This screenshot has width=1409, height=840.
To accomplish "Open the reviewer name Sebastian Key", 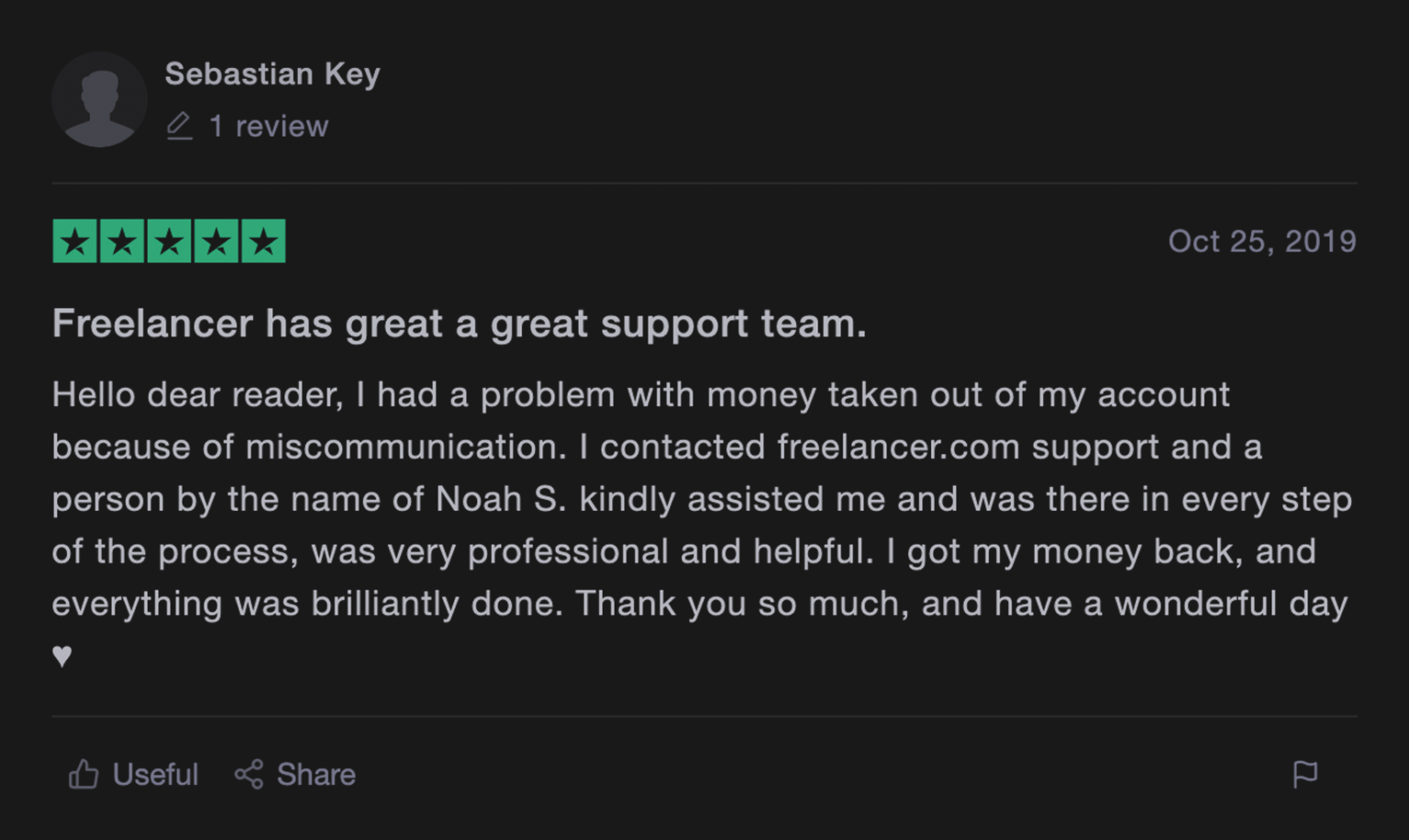I will coord(272,73).
